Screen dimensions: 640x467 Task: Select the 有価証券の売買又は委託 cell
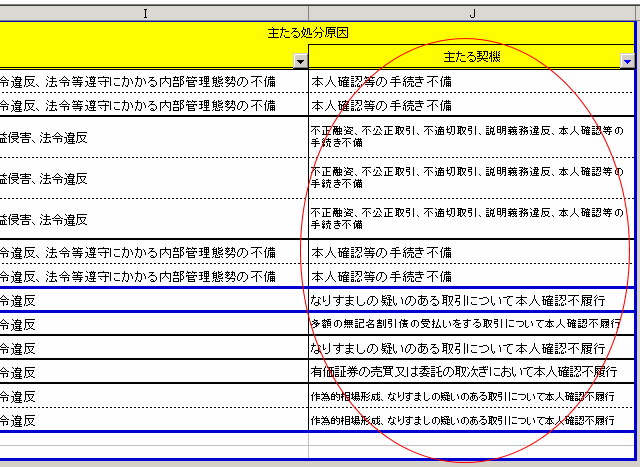(470, 372)
